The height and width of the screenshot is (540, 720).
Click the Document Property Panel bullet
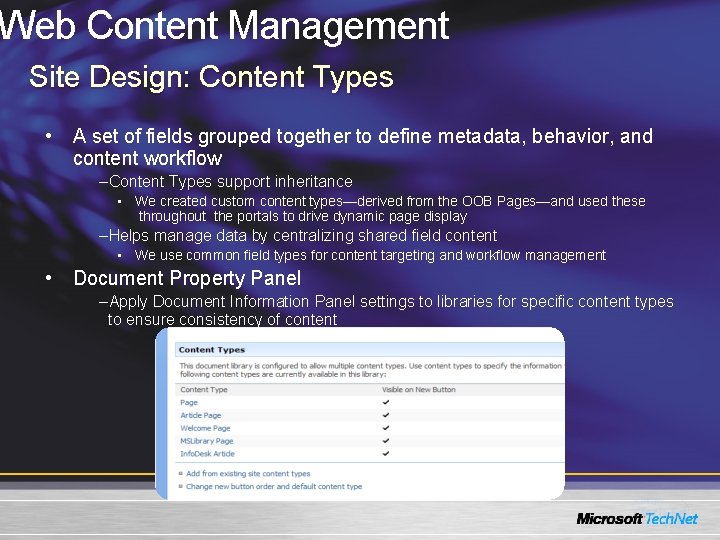click(187, 278)
